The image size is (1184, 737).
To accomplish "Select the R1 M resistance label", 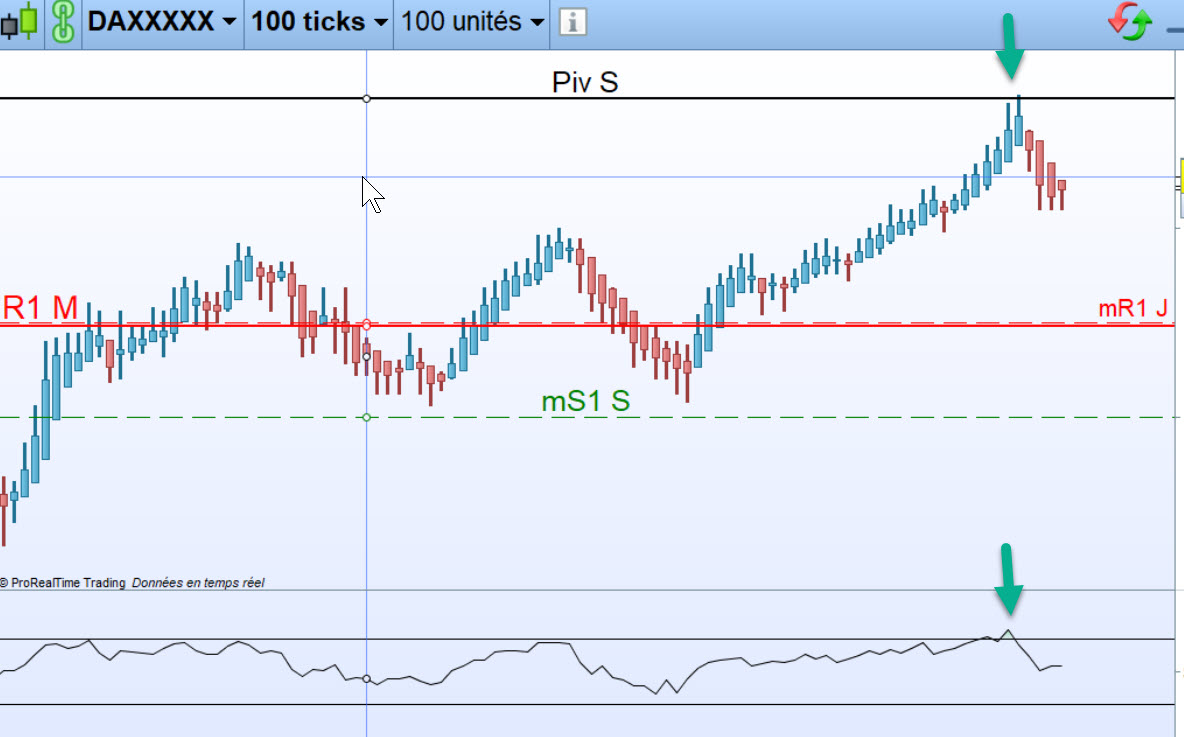I will pyautogui.click(x=40, y=308).
